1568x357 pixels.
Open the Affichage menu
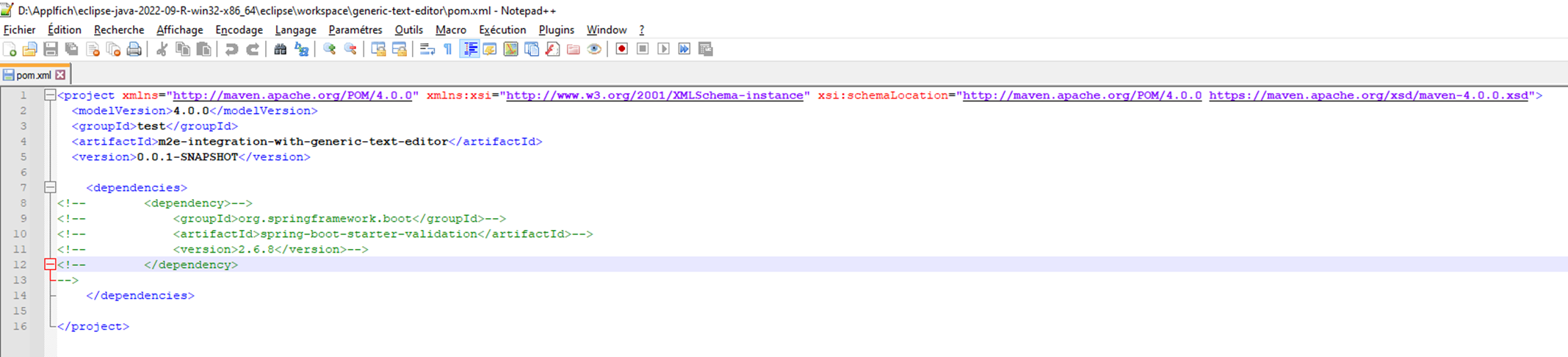point(180,30)
